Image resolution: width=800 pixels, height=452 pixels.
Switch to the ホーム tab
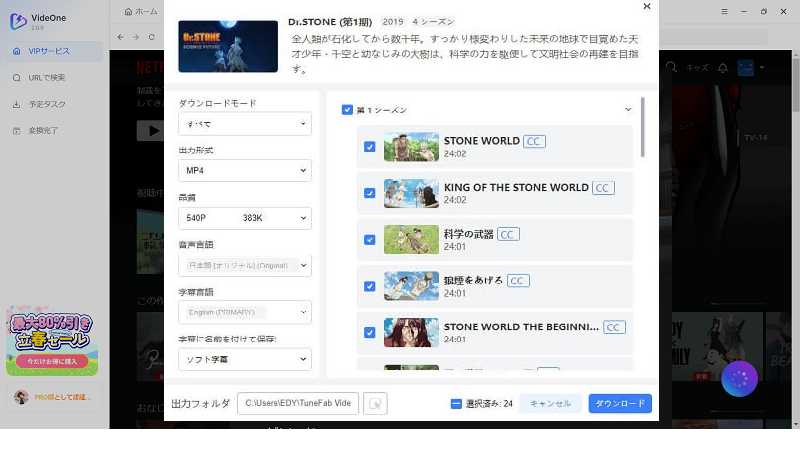click(141, 11)
